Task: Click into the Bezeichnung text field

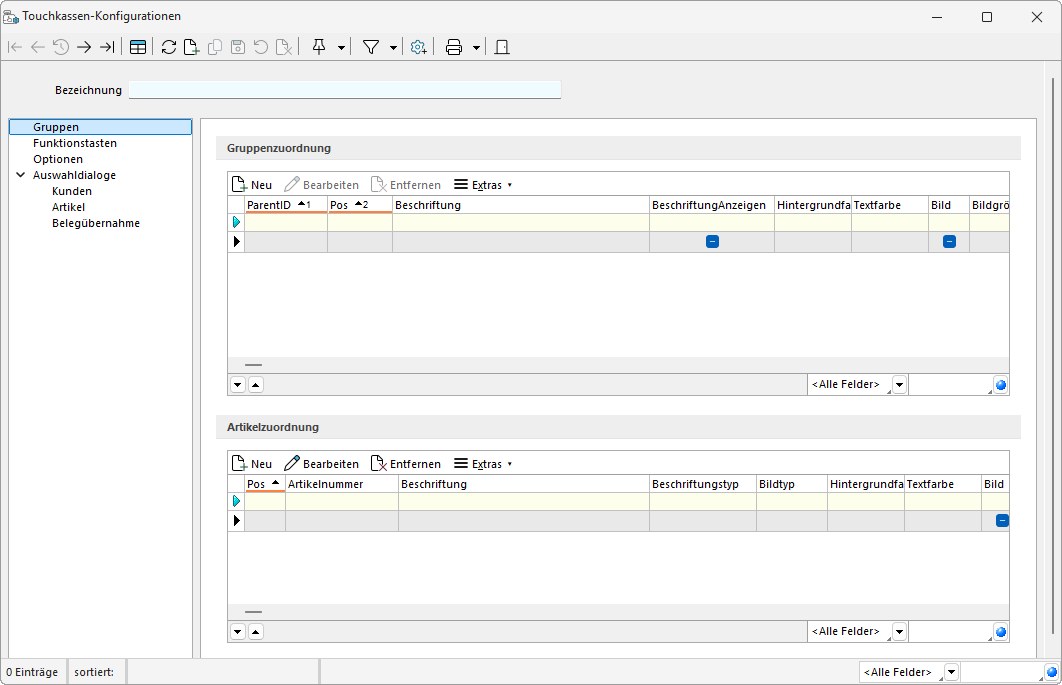Action: [345, 90]
